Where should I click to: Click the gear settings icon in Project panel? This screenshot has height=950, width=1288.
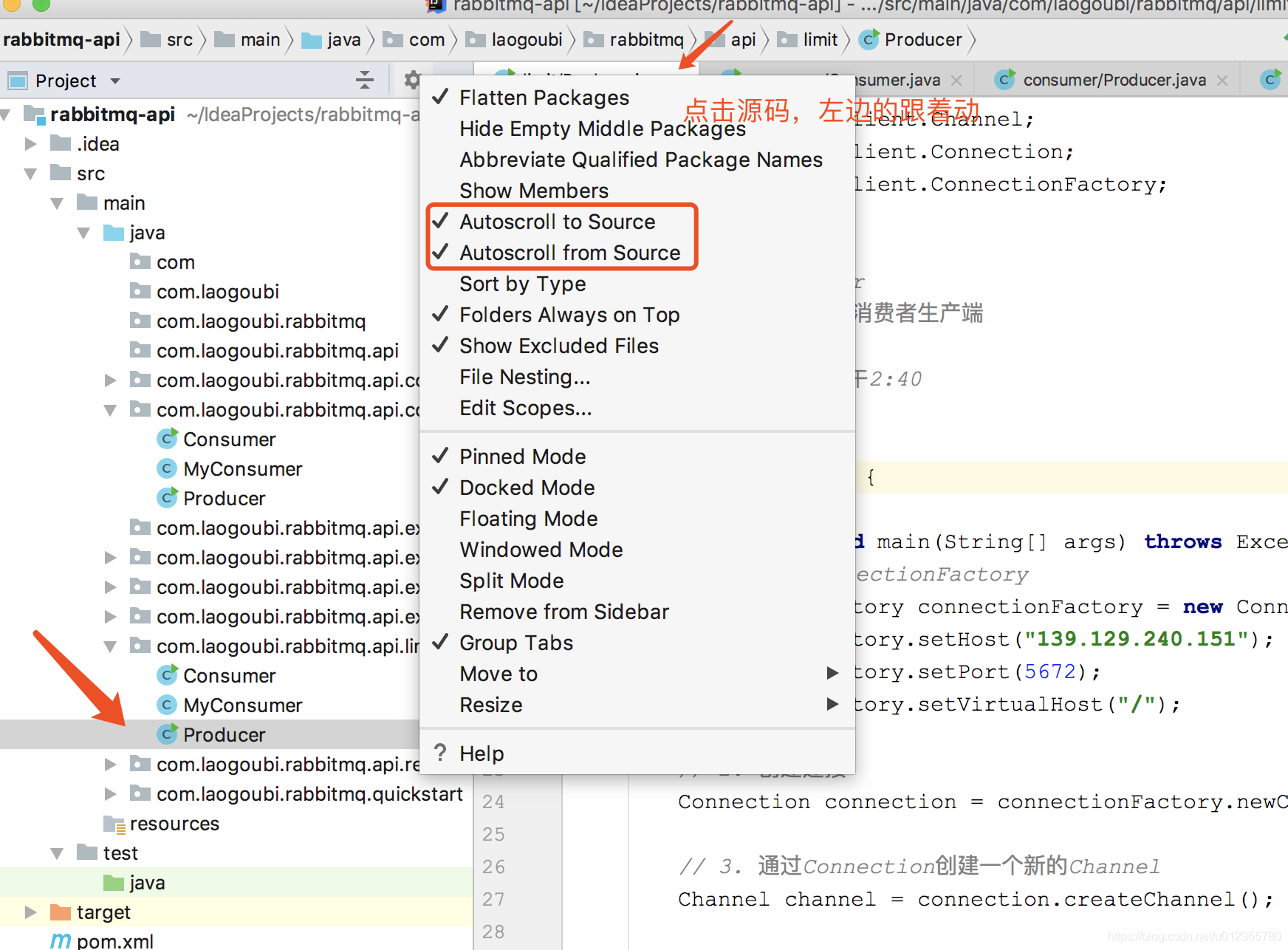(x=412, y=80)
